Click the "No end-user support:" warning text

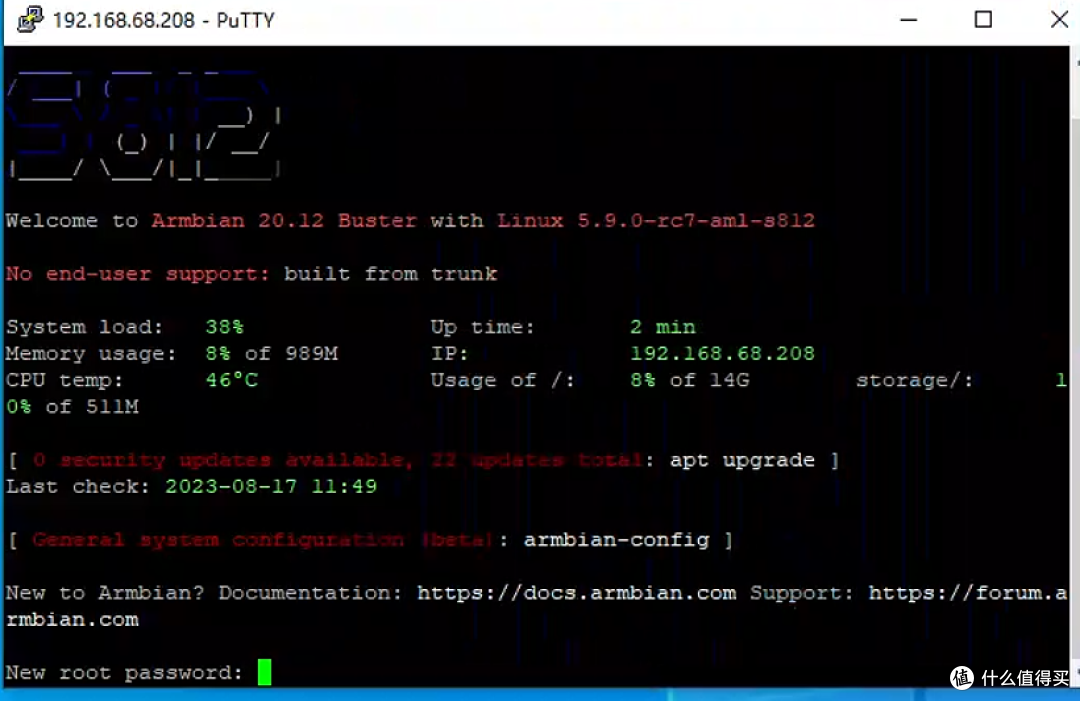point(138,274)
